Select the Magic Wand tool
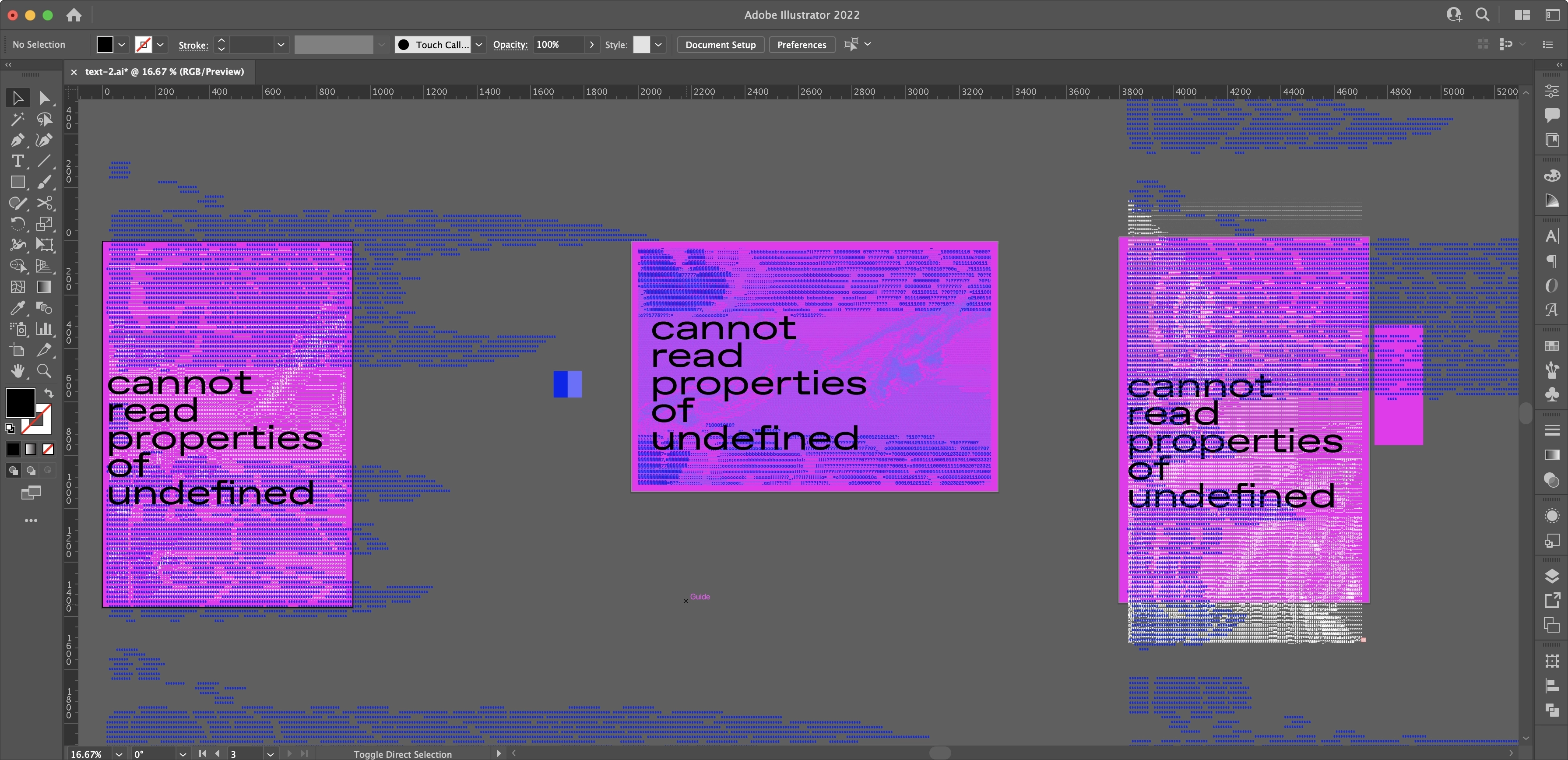Screen dimensions: 1568x760 coord(18,119)
